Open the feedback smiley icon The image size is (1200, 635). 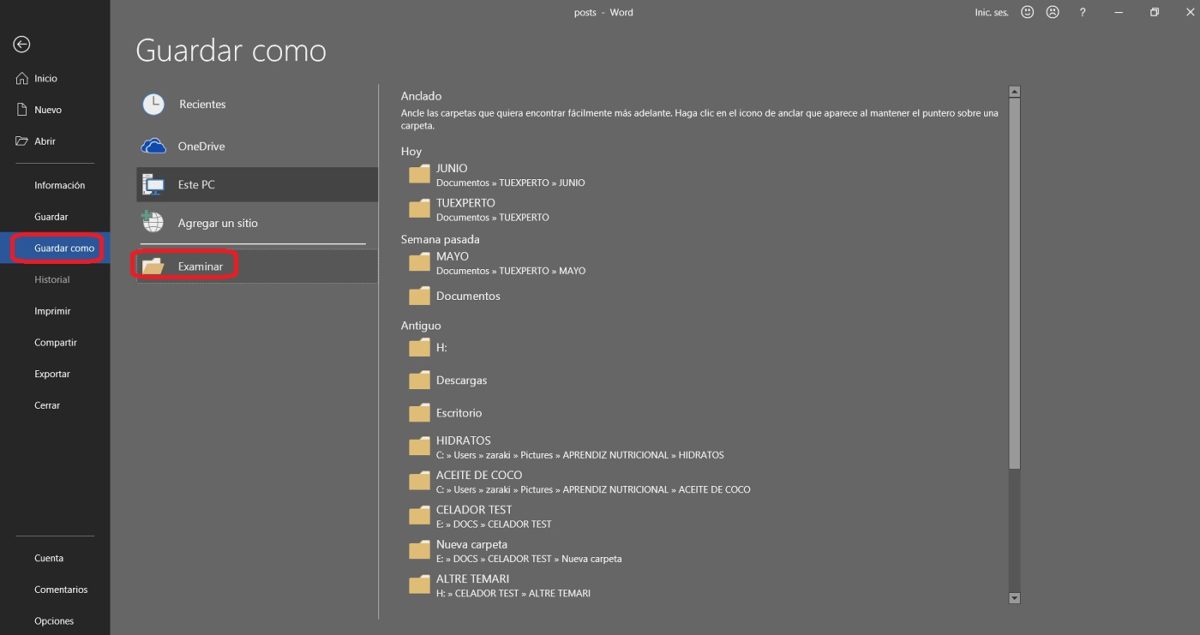point(1027,12)
